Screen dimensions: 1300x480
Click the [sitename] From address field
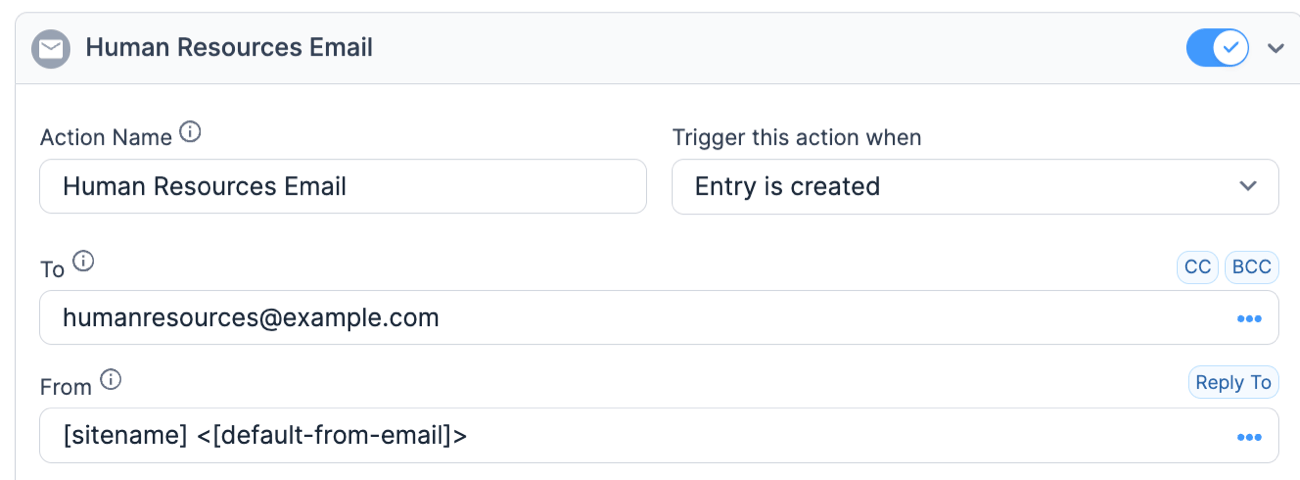(659, 436)
